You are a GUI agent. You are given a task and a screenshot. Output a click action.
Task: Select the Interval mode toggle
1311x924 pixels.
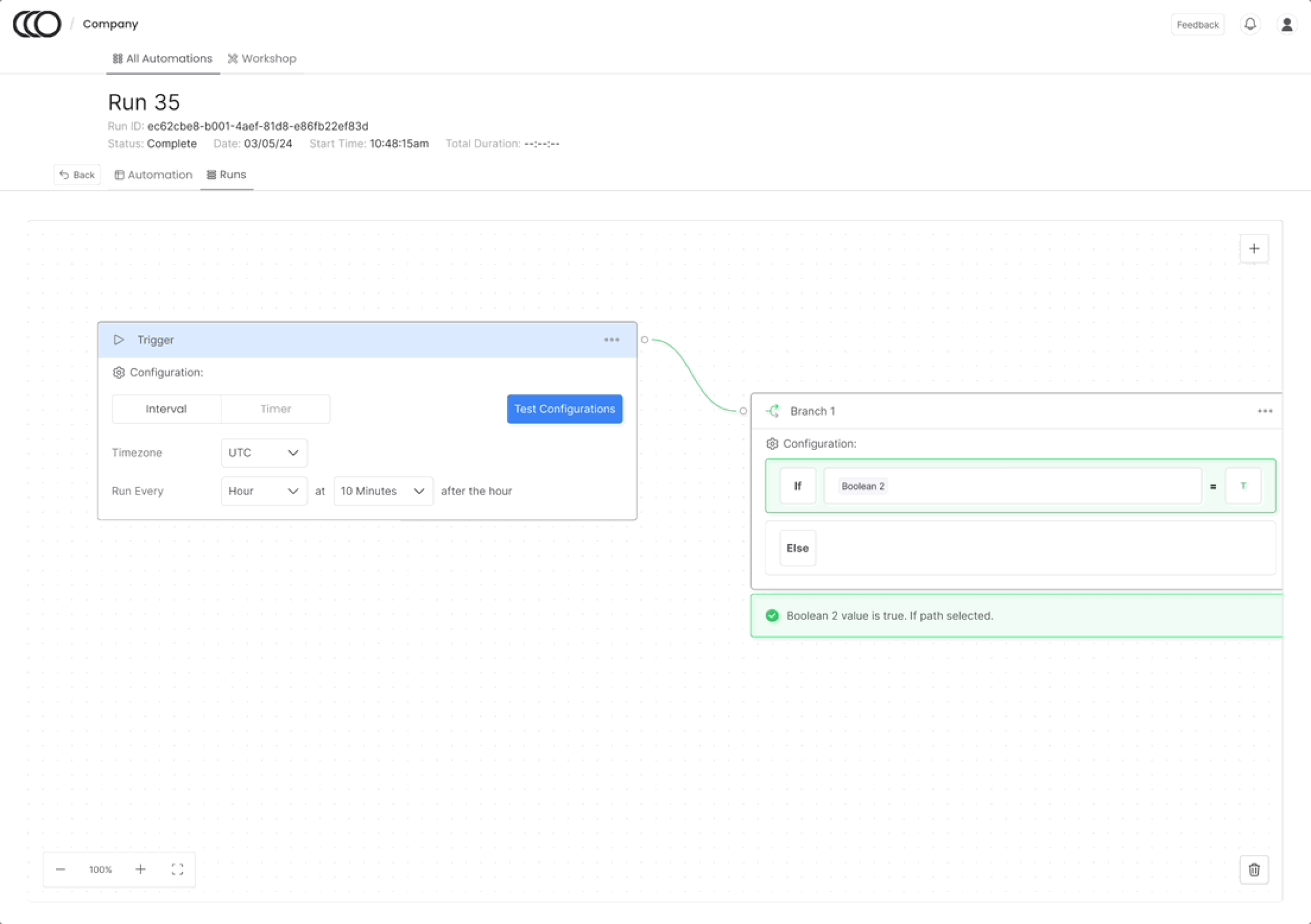point(166,409)
